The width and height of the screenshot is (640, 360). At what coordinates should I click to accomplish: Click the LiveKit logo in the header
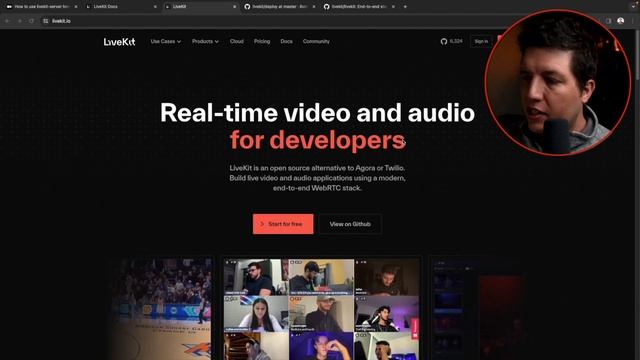(x=119, y=42)
